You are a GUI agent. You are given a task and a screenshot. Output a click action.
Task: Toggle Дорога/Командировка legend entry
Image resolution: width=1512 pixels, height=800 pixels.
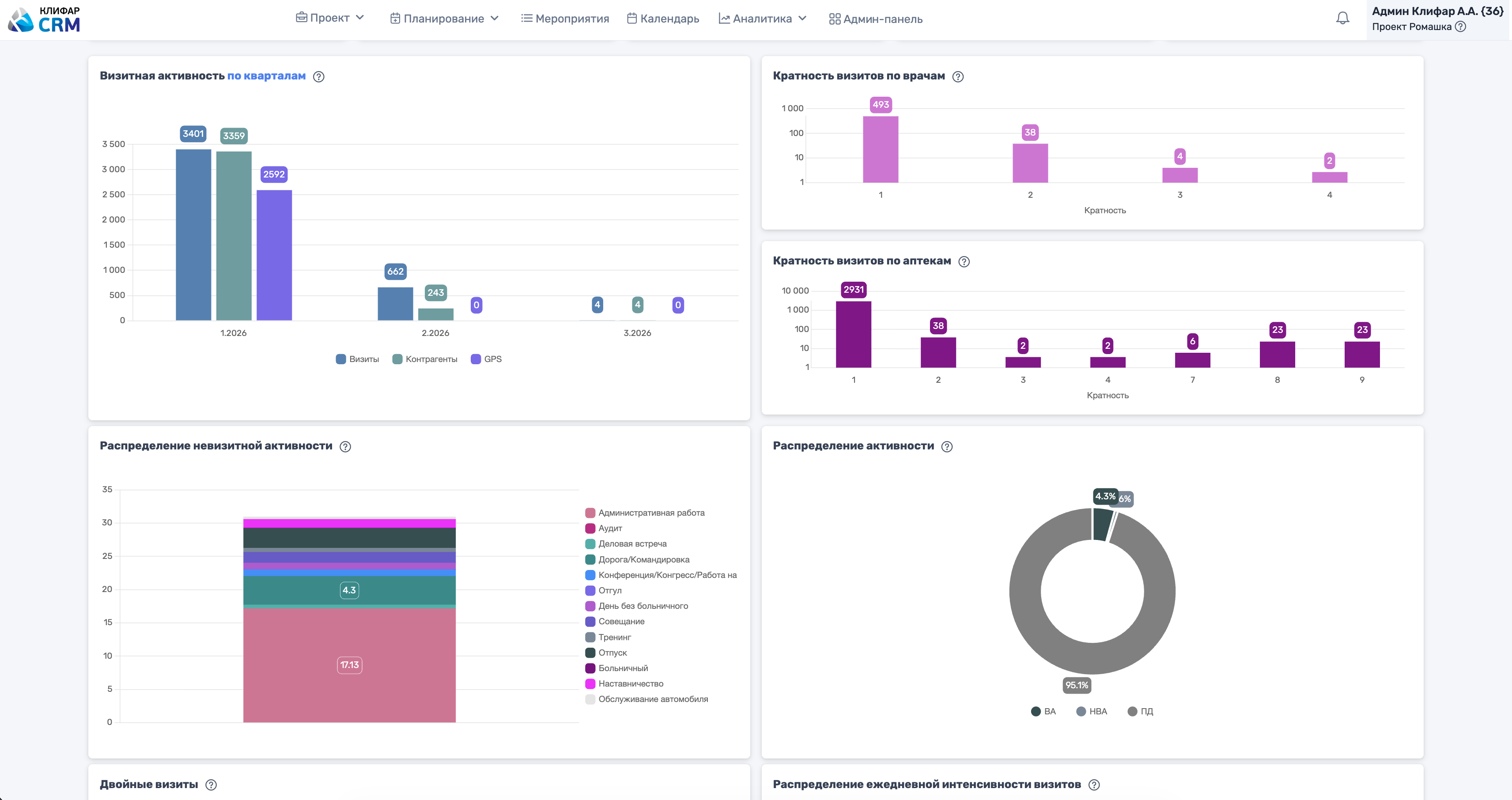click(x=638, y=559)
